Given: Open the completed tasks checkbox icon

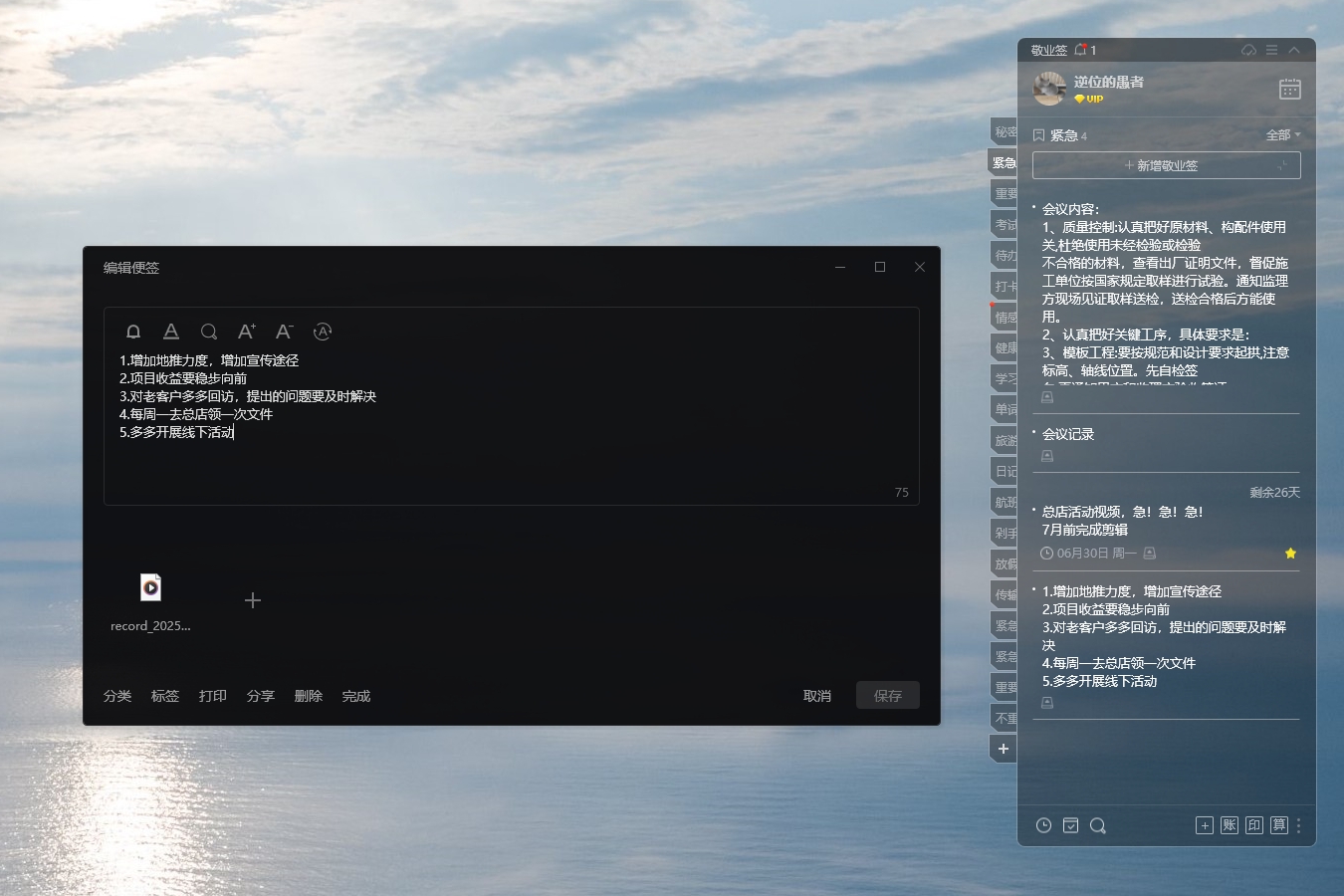Looking at the screenshot, I should [1070, 825].
